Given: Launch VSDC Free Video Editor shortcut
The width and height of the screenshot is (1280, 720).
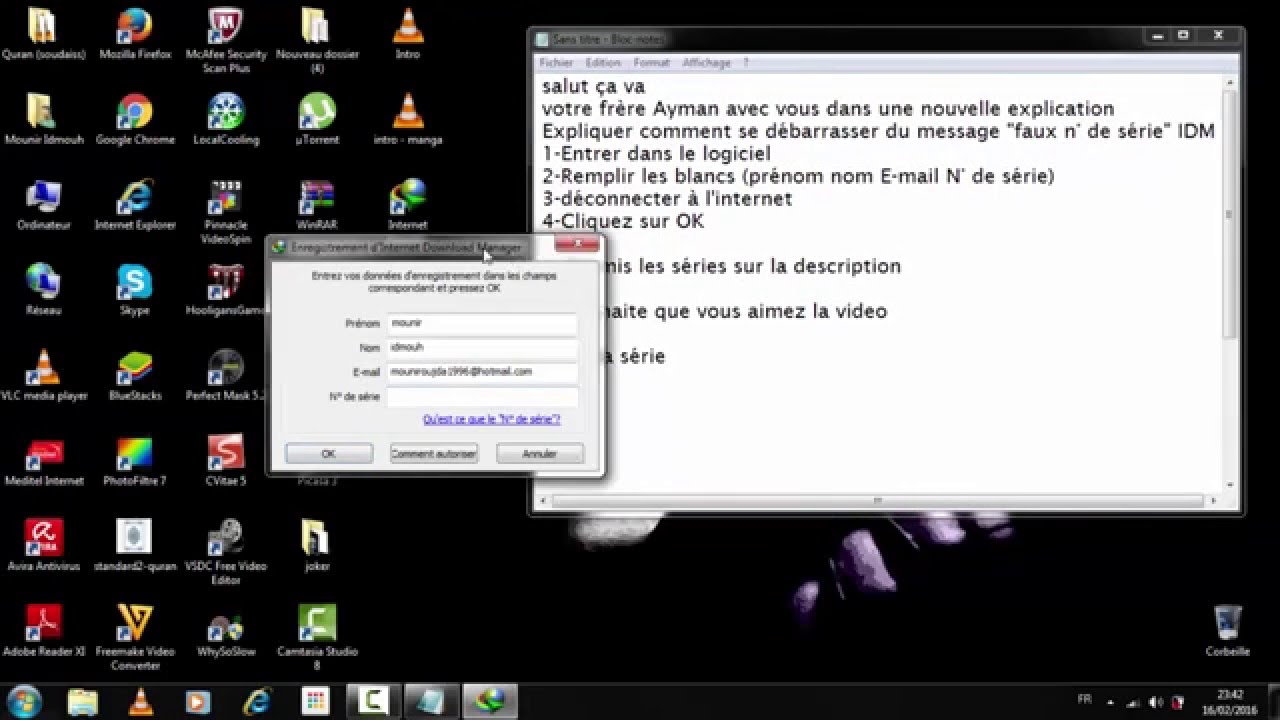Looking at the screenshot, I should (226, 552).
